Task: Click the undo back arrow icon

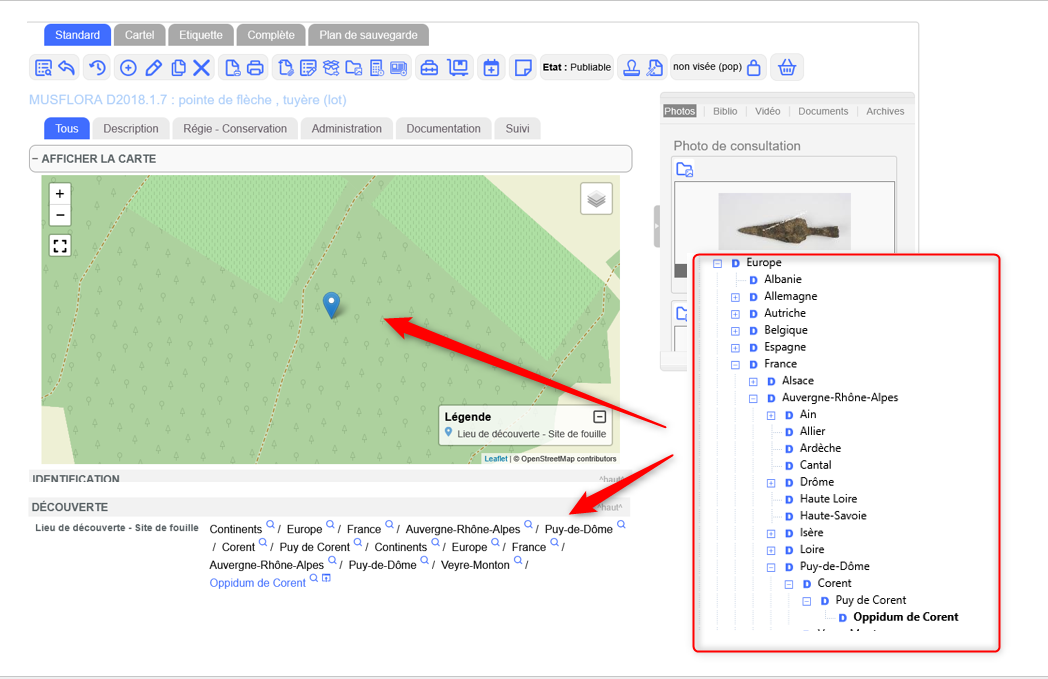Action: click(x=67, y=68)
